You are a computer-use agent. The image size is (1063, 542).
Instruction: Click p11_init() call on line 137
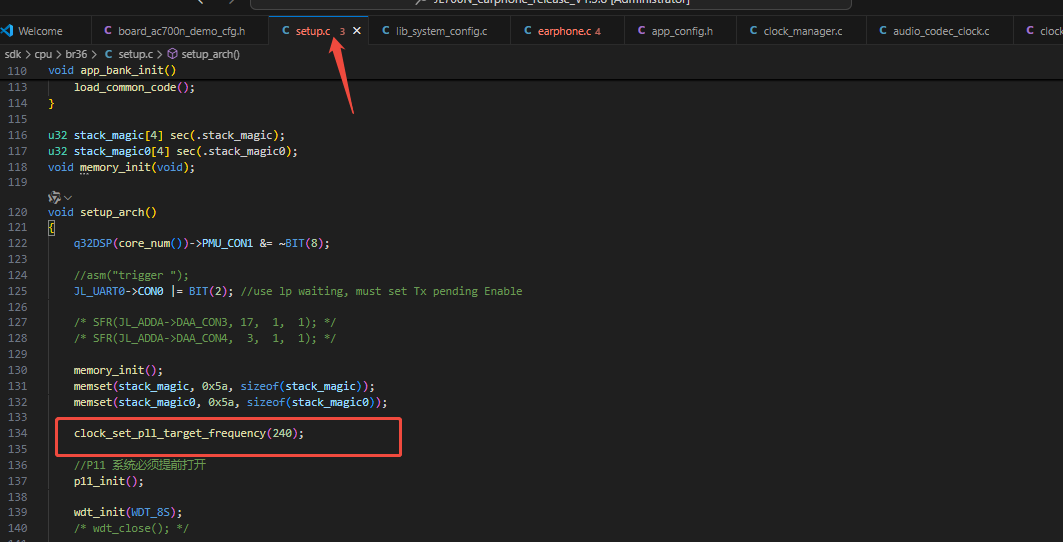109,481
